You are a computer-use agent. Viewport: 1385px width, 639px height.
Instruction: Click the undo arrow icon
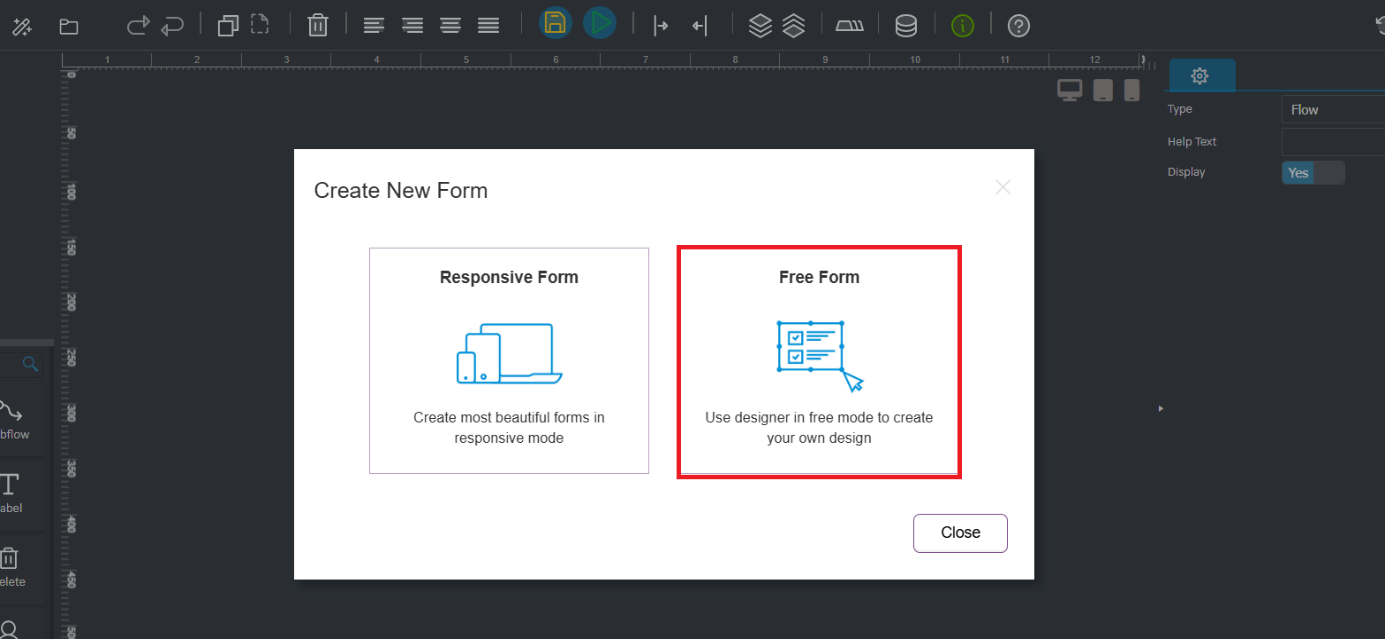pos(173,25)
